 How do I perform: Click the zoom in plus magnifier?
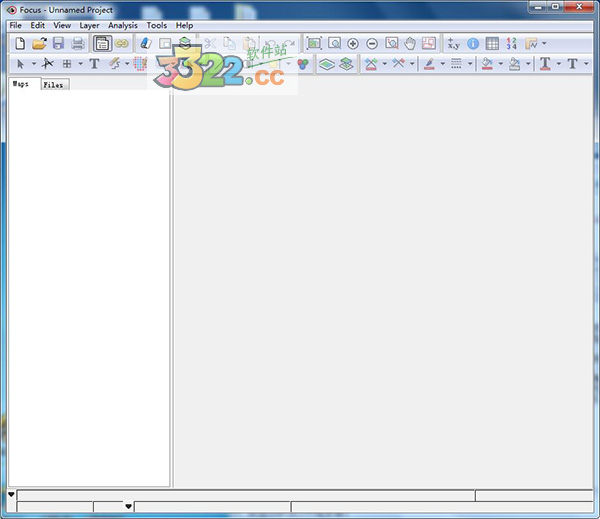353,44
